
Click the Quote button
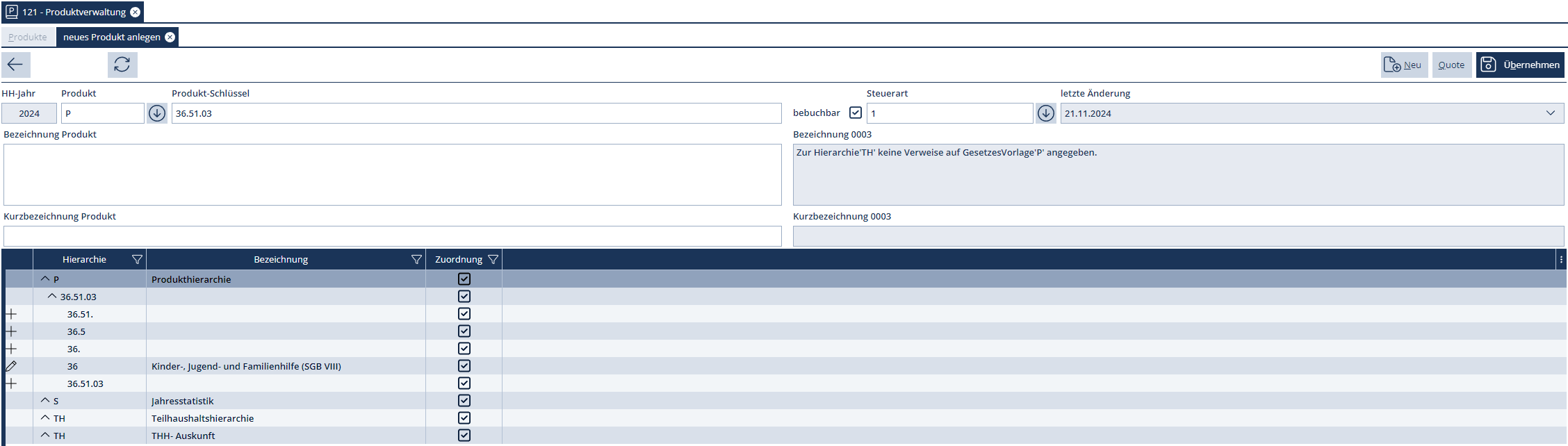1451,65
